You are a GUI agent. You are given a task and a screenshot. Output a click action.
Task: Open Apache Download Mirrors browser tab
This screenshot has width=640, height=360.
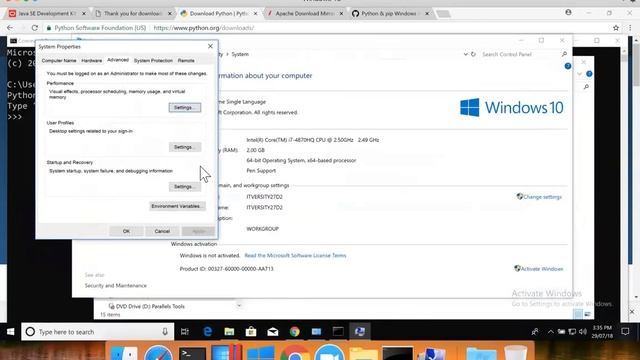[304, 13]
